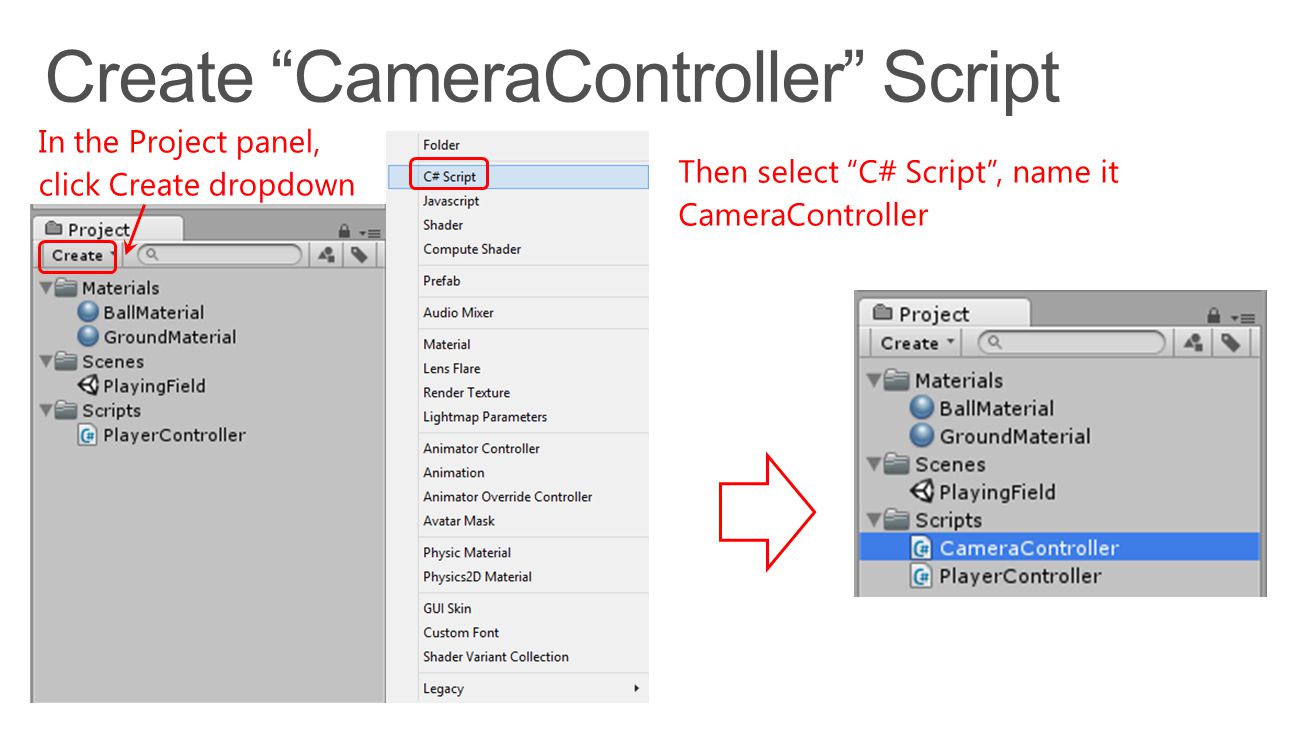1305x734 pixels.
Task: Click Scripts folder icon in right panel
Action: point(897,520)
